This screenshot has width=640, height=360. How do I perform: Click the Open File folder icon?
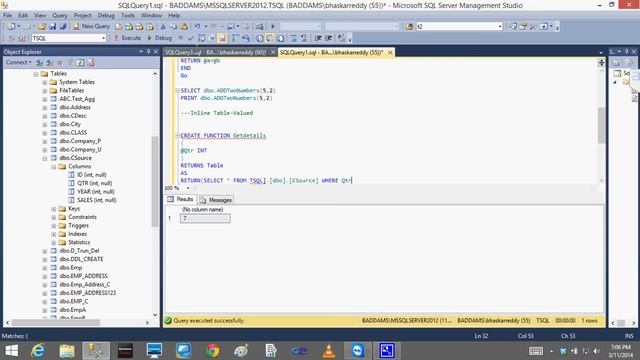42,27
